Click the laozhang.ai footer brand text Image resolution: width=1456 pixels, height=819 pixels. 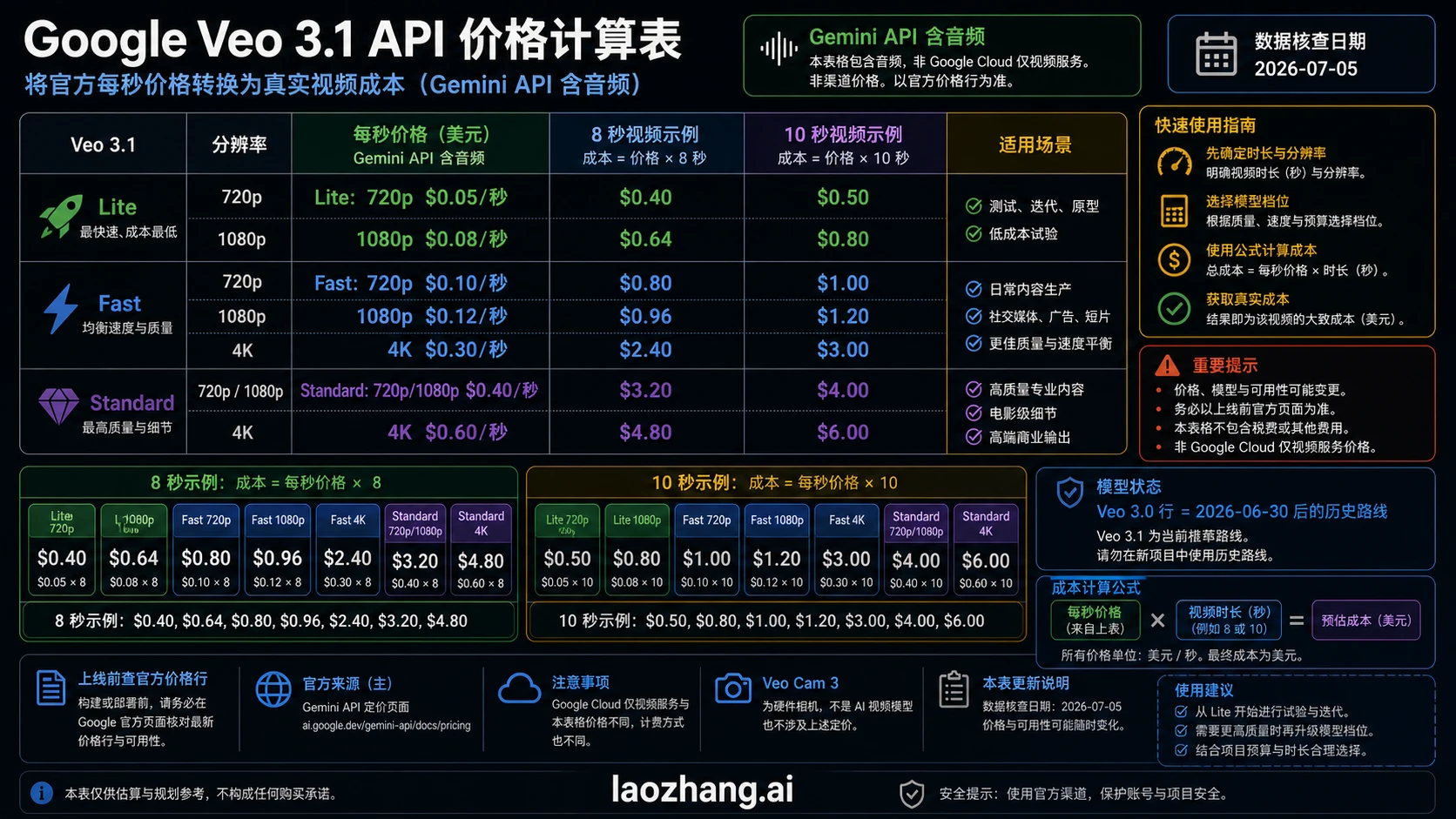702,790
